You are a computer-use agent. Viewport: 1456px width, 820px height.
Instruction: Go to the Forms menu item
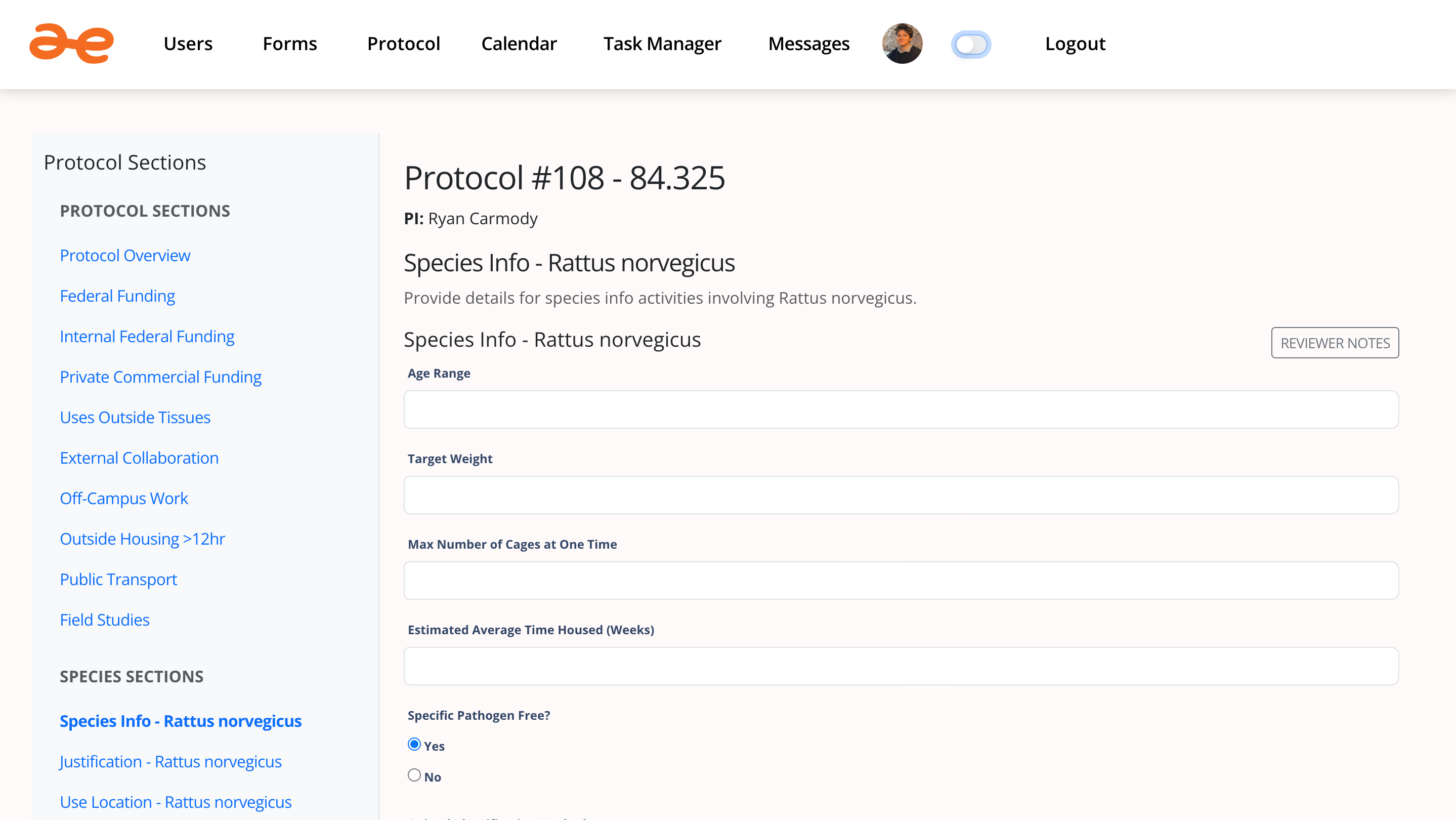pyautogui.click(x=289, y=44)
